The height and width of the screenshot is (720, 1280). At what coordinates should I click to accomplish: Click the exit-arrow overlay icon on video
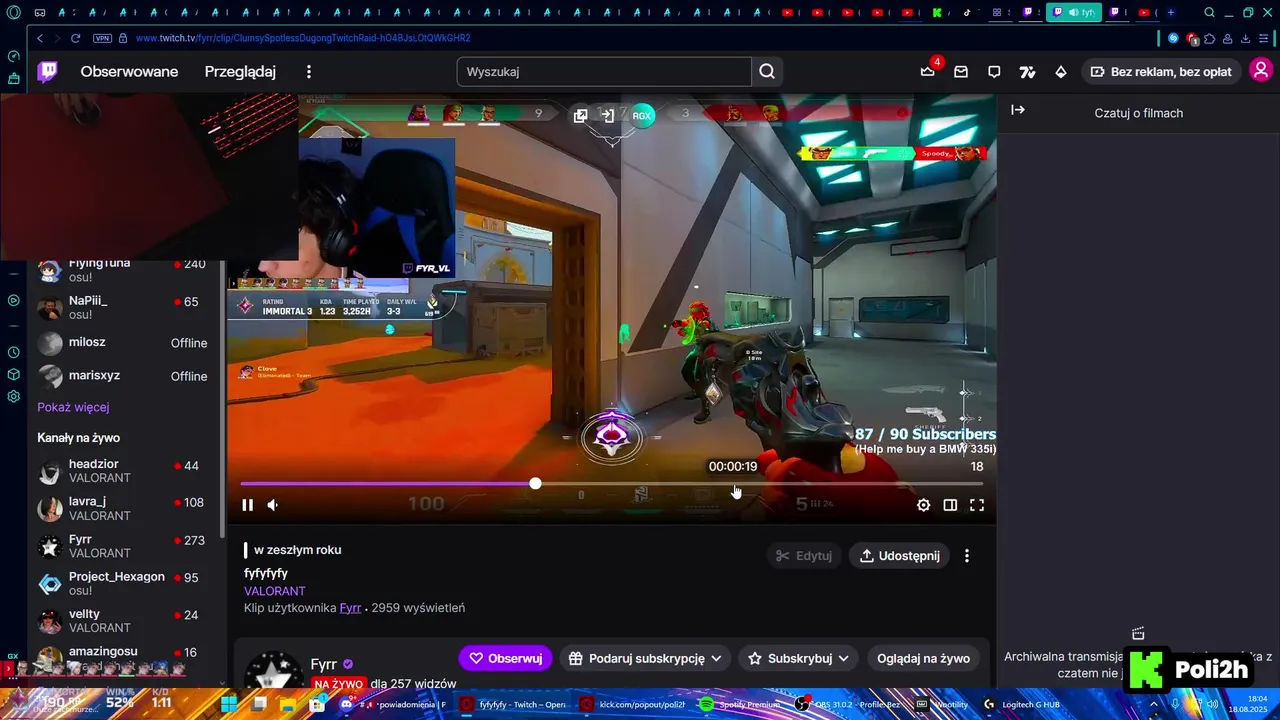click(x=607, y=116)
